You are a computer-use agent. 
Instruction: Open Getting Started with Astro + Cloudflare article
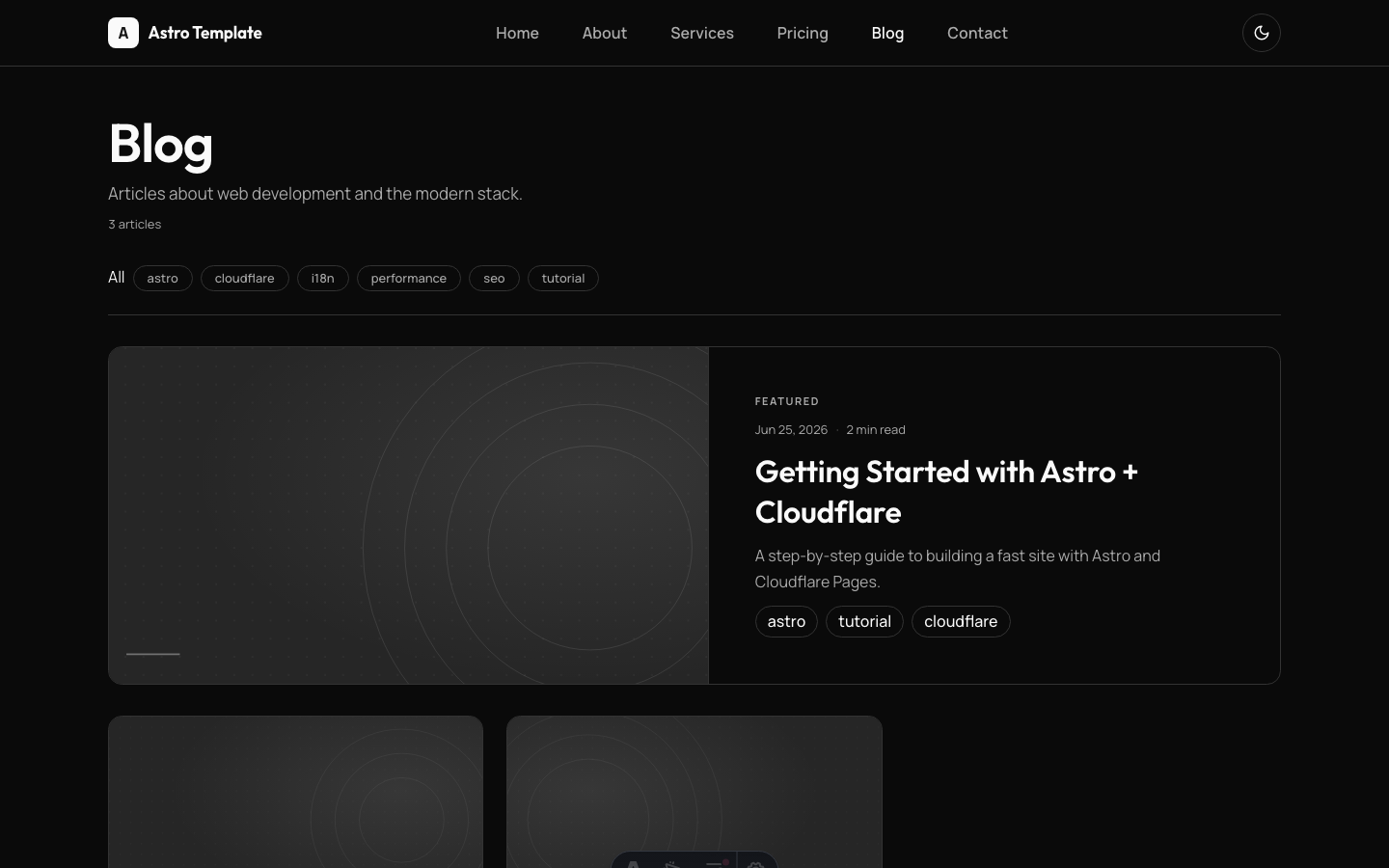point(946,492)
